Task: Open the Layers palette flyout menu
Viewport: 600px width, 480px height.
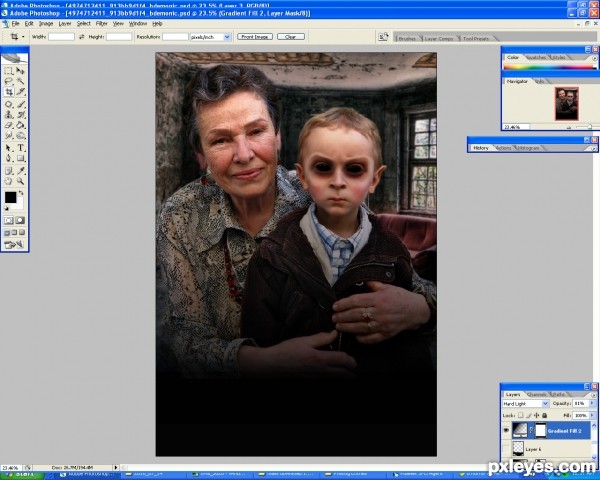Action: click(594, 395)
